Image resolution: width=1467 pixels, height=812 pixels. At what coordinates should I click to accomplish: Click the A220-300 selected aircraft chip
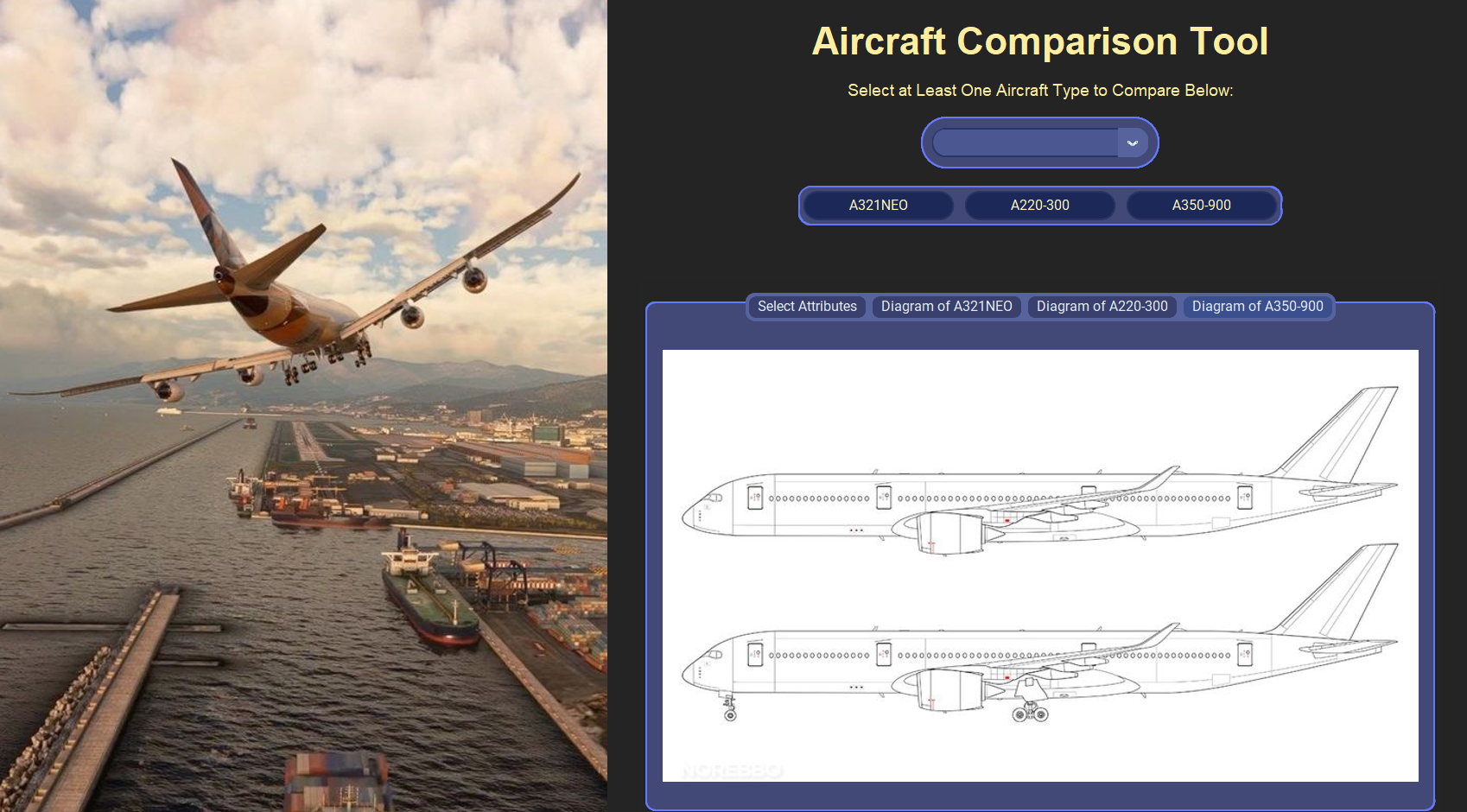pyautogui.click(x=1040, y=206)
